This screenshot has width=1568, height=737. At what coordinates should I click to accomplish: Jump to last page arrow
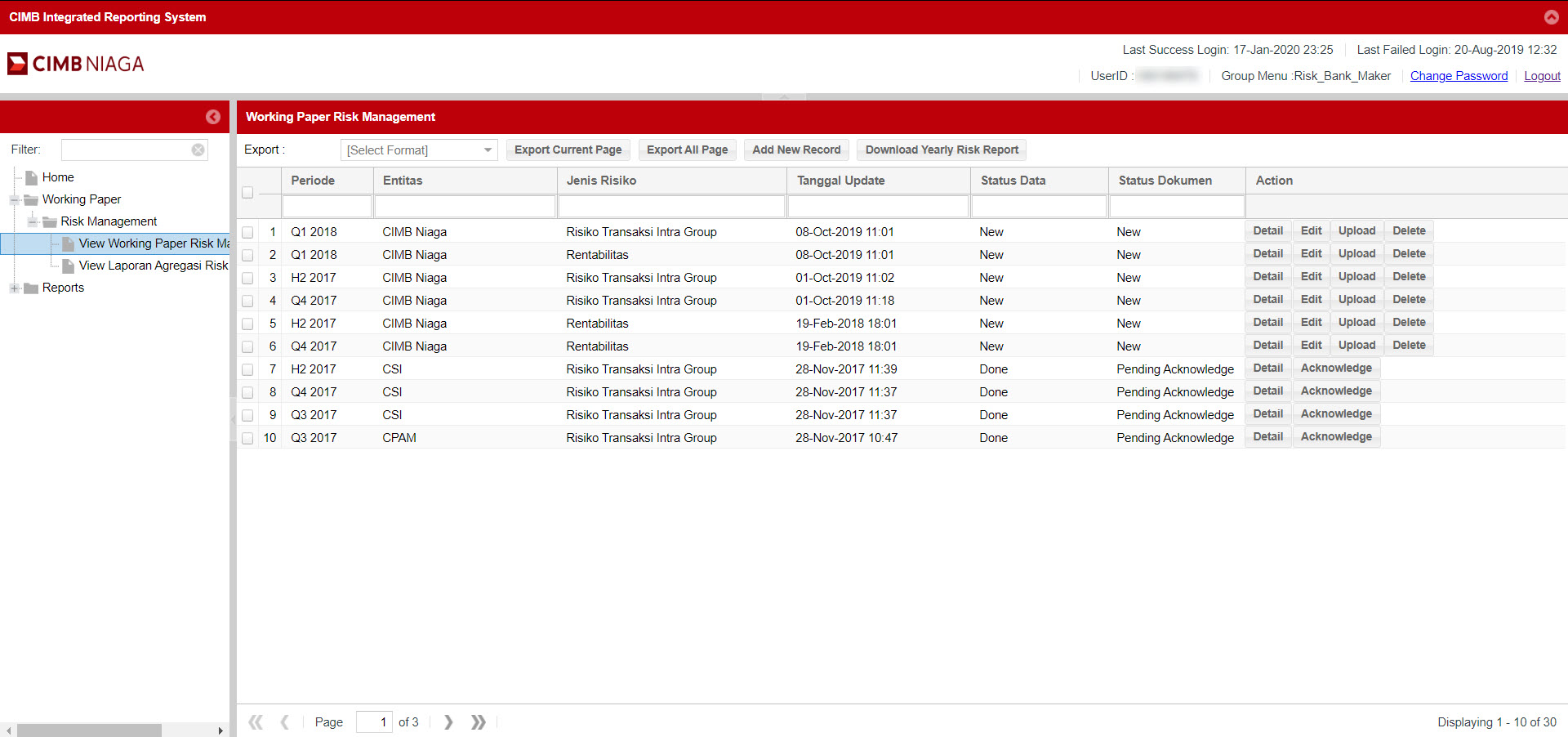(x=479, y=722)
